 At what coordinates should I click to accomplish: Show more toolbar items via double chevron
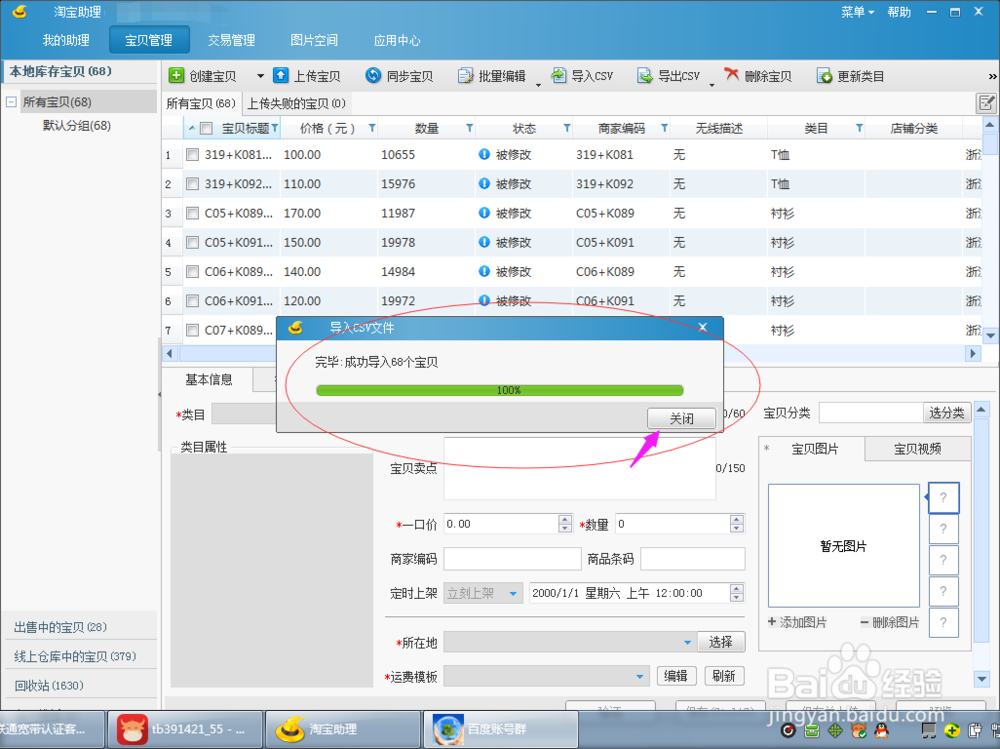(992, 77)
